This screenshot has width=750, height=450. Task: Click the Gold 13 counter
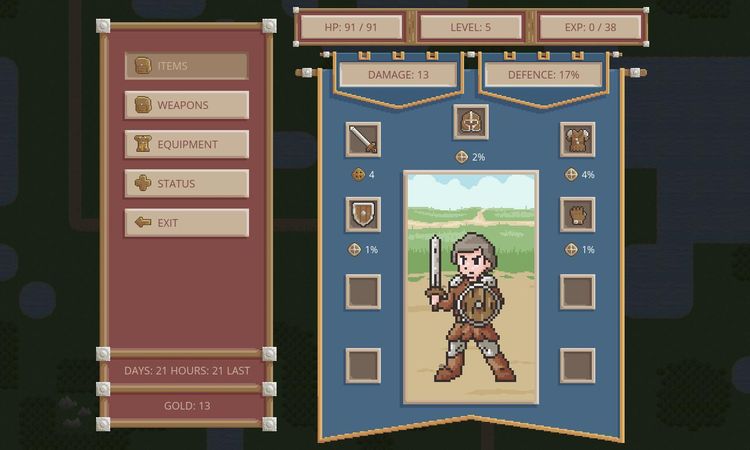[x=187, y=406]
